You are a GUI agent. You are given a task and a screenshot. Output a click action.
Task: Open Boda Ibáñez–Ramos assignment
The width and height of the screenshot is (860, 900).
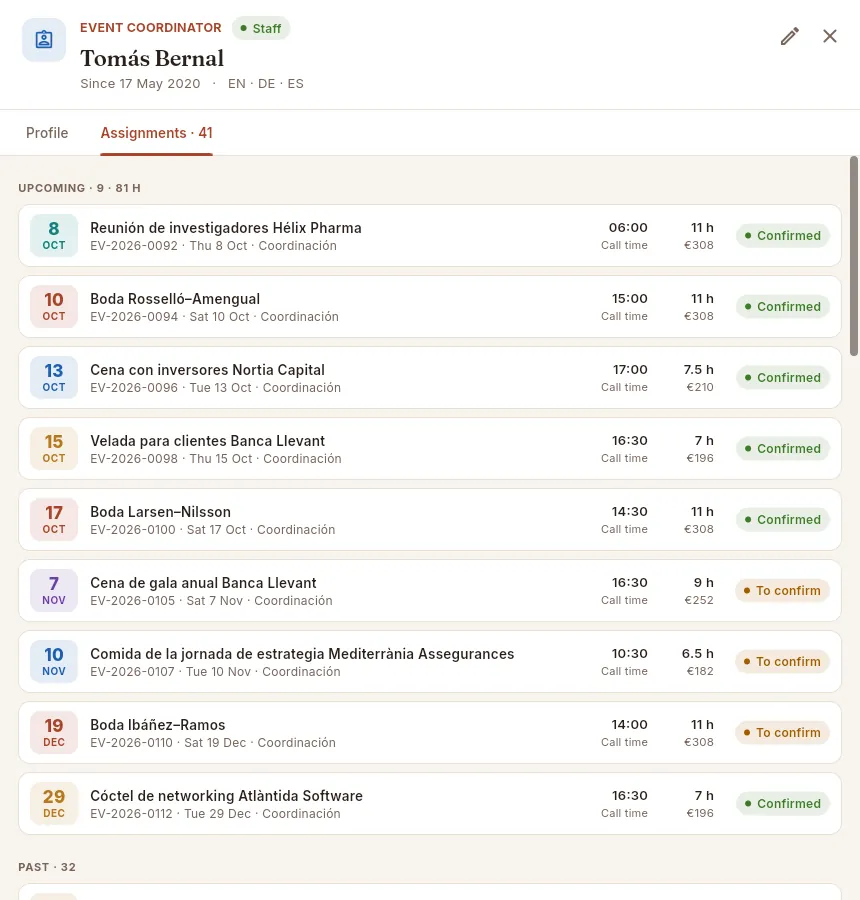[430, 732]
